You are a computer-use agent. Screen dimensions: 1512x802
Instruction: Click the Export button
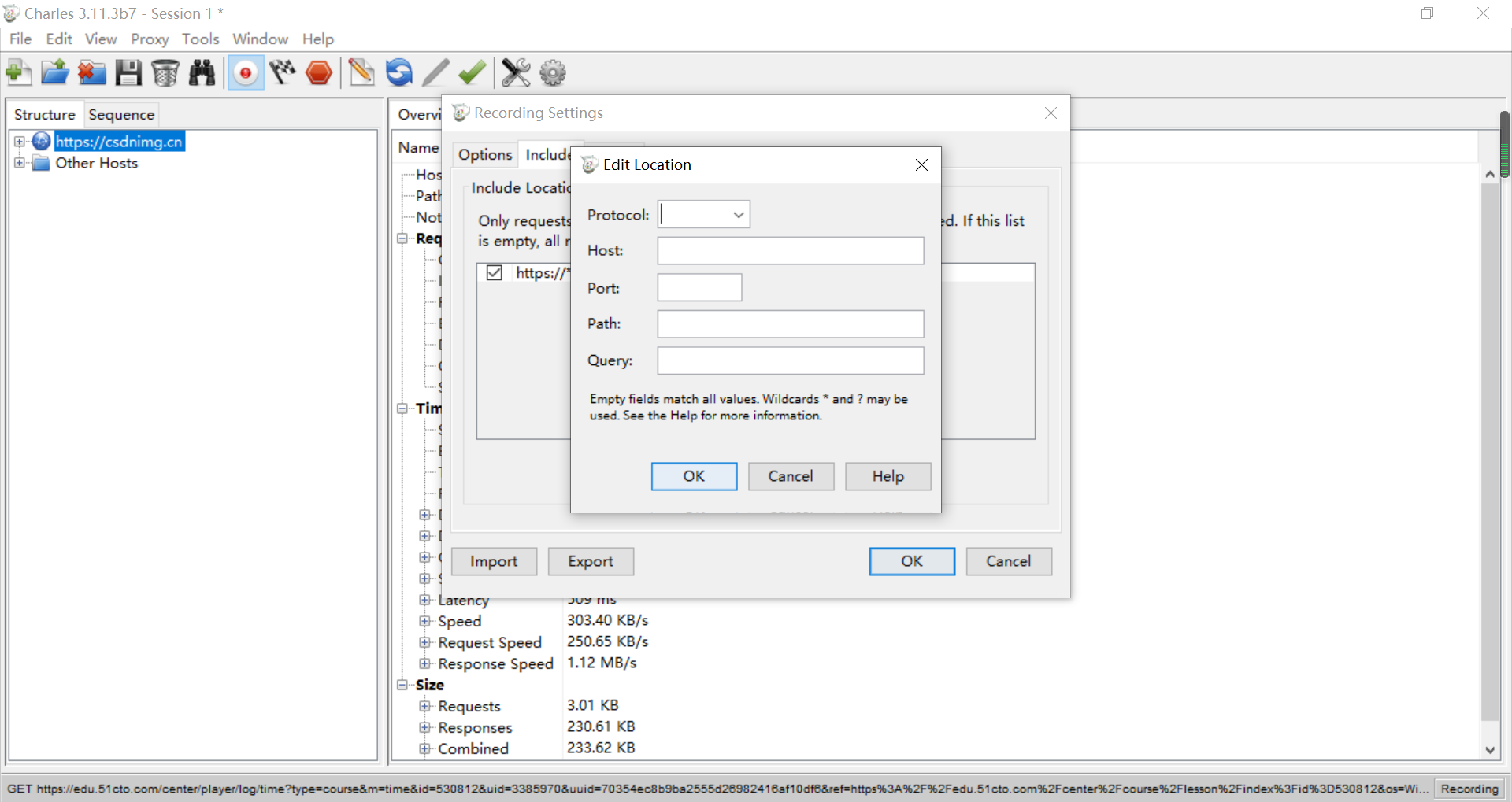coord(591,561)
